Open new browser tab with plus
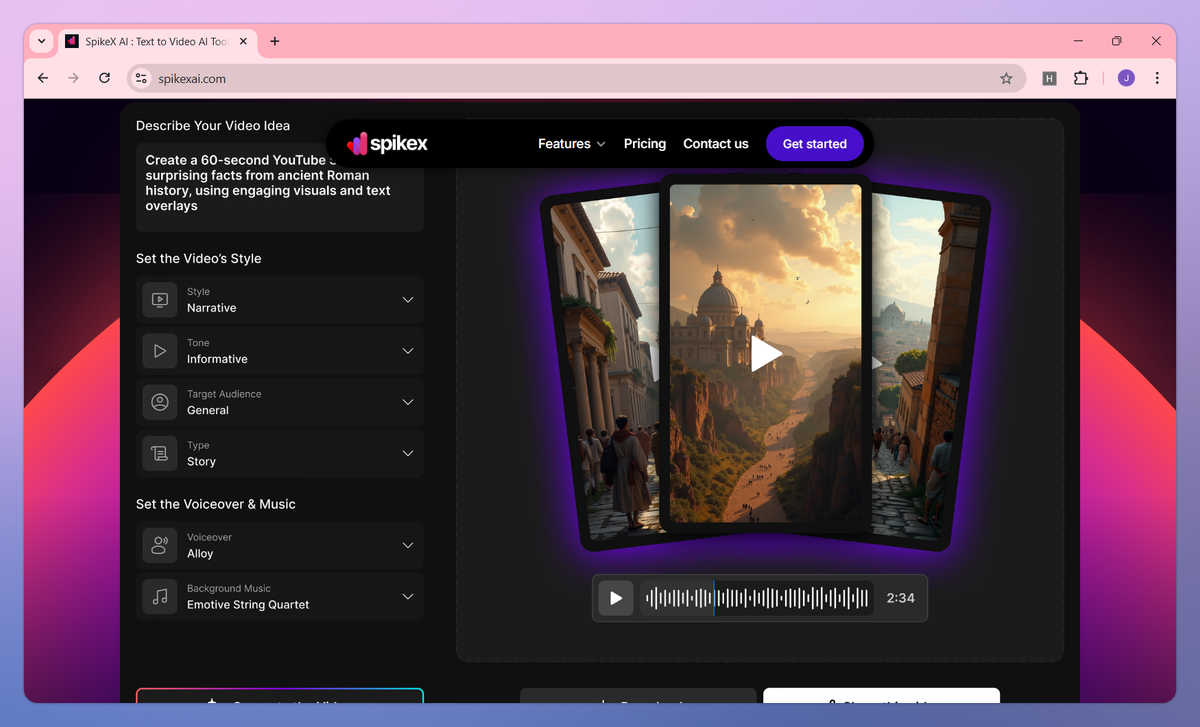The height and width of the screenshot is (727, 1200). click(x=275, y=41)
